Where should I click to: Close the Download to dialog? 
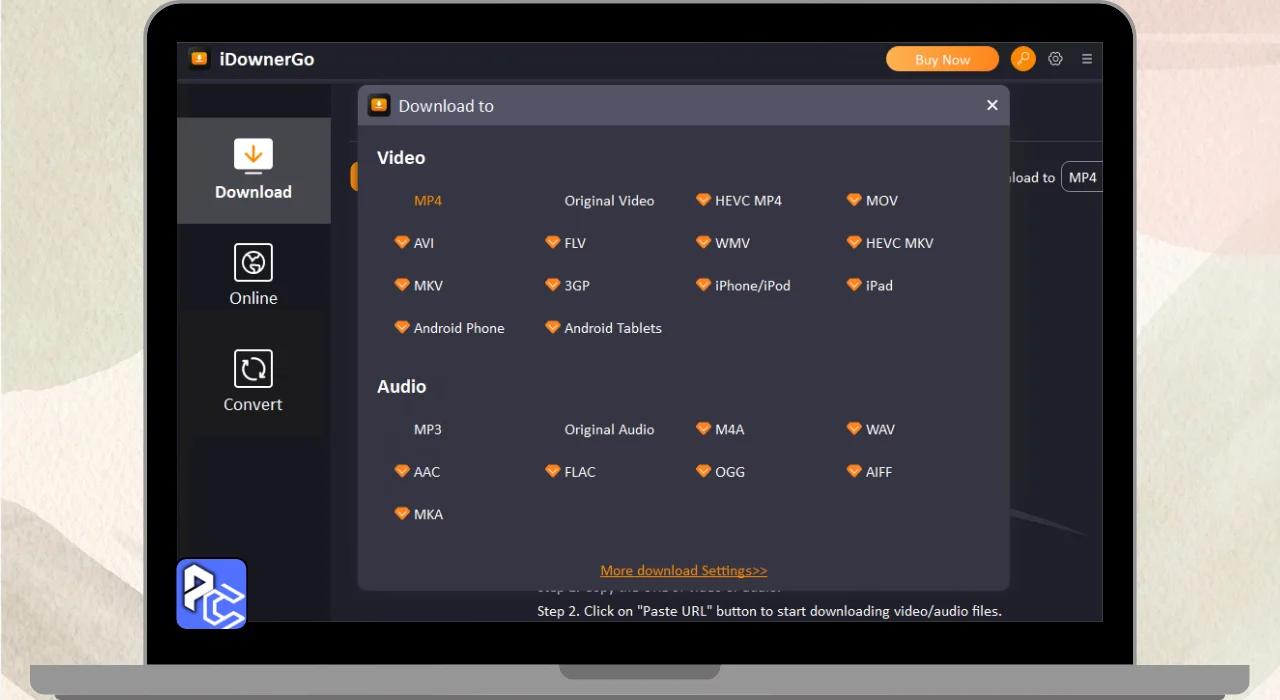pos(992,105)
